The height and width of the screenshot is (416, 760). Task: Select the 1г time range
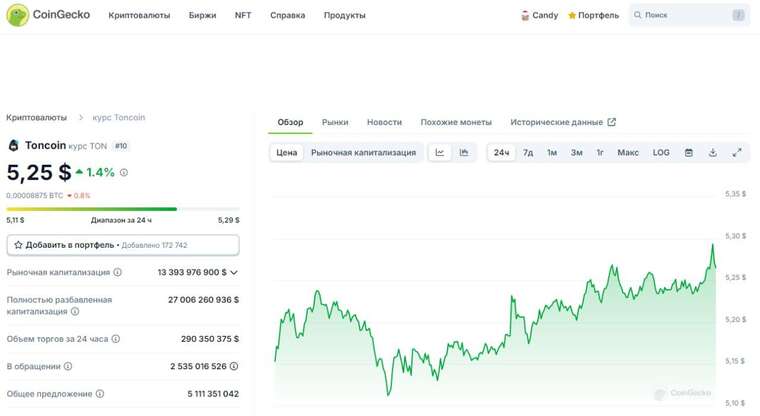pyautogui.click(x=600, y=153)
